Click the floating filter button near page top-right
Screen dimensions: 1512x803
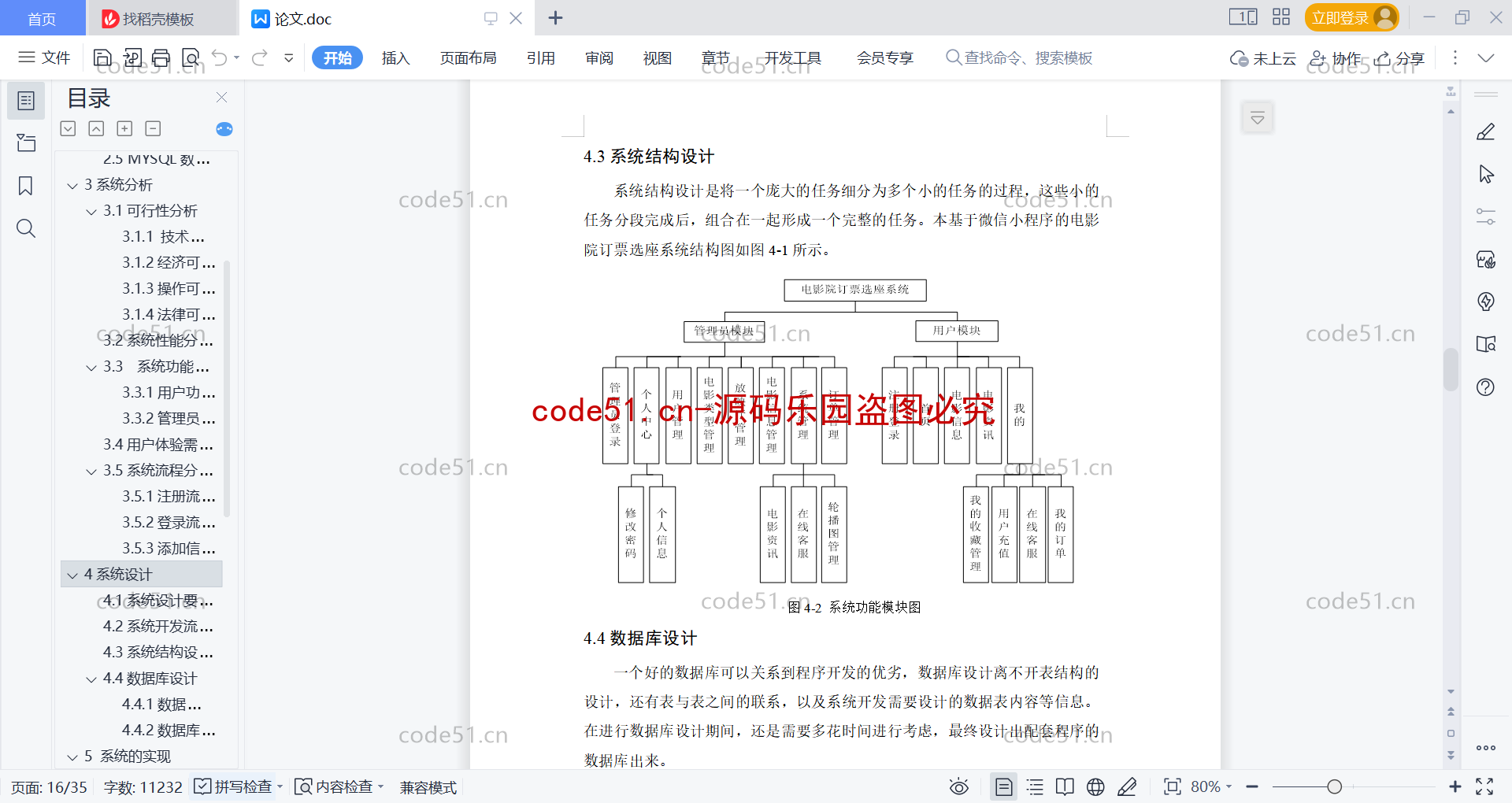(x=1258, y=118)
